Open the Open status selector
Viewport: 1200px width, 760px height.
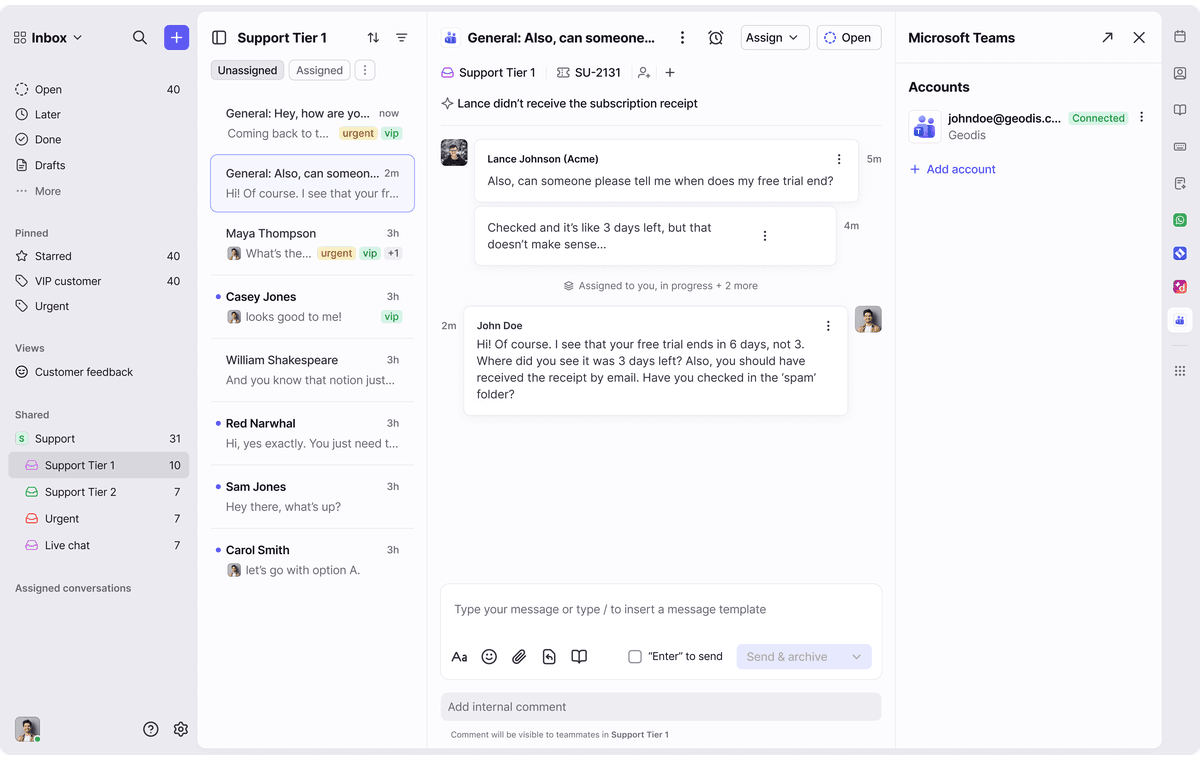coord(849,38)
